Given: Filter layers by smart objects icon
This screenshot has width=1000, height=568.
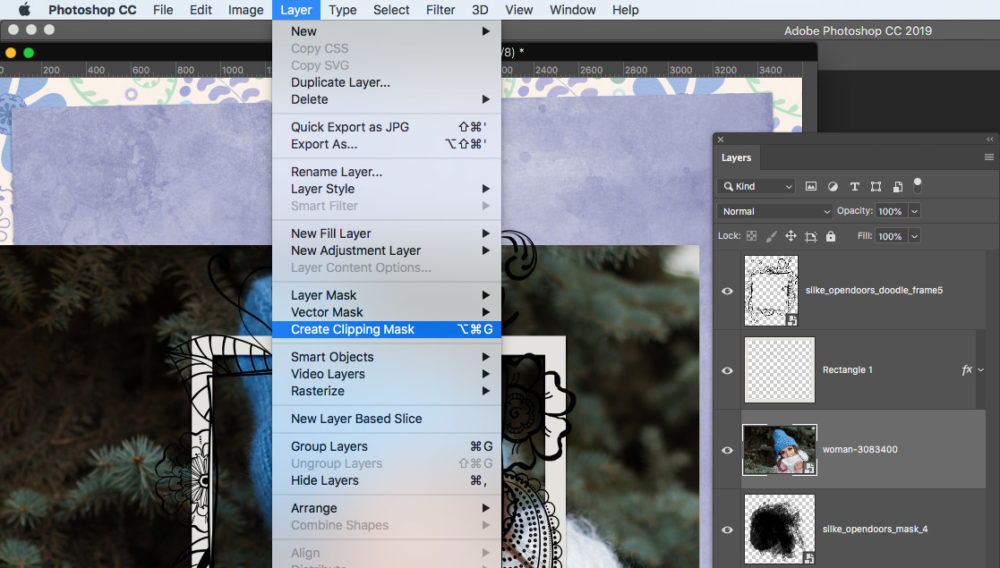Looking at the screenshot, I should tap(897, 186).
